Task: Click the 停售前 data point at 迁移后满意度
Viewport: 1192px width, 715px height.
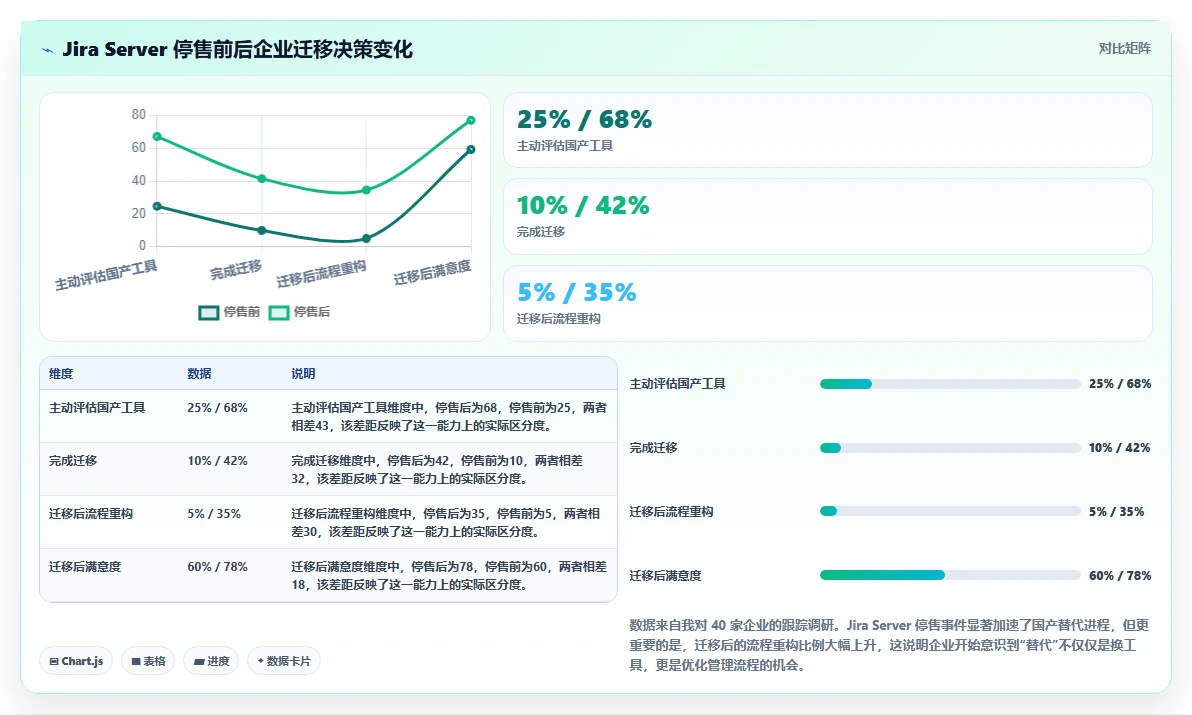Action: 471,150
